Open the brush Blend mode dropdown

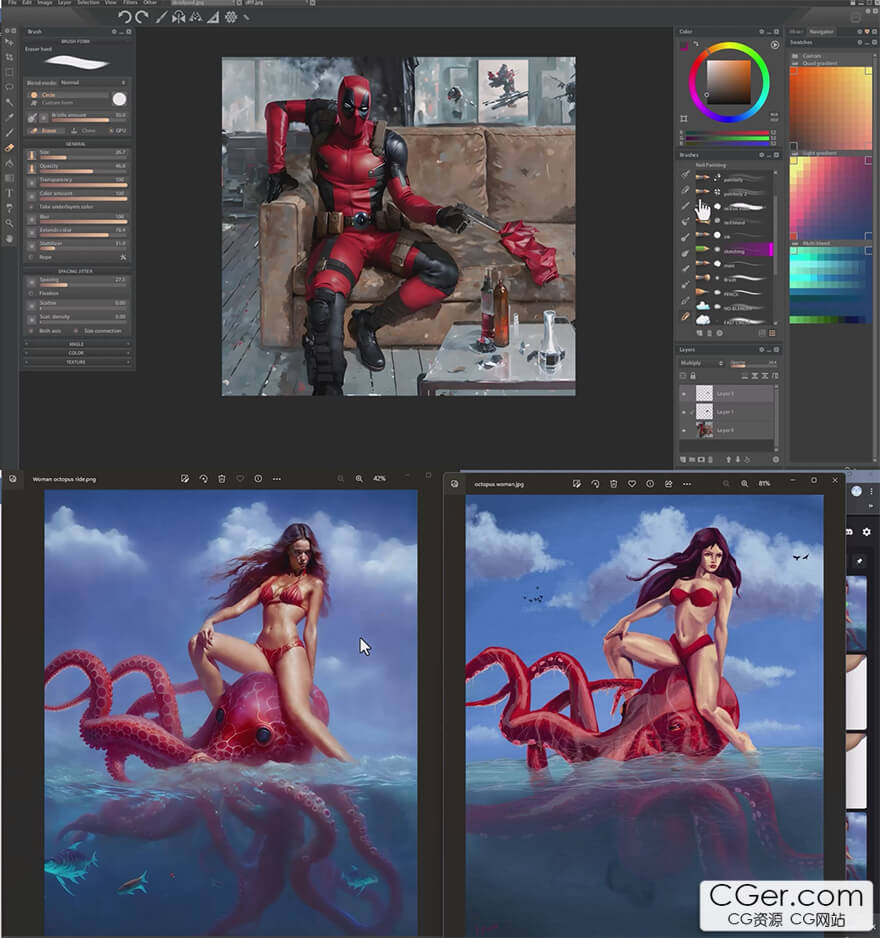pyautogui.click(x=93, y=83)
